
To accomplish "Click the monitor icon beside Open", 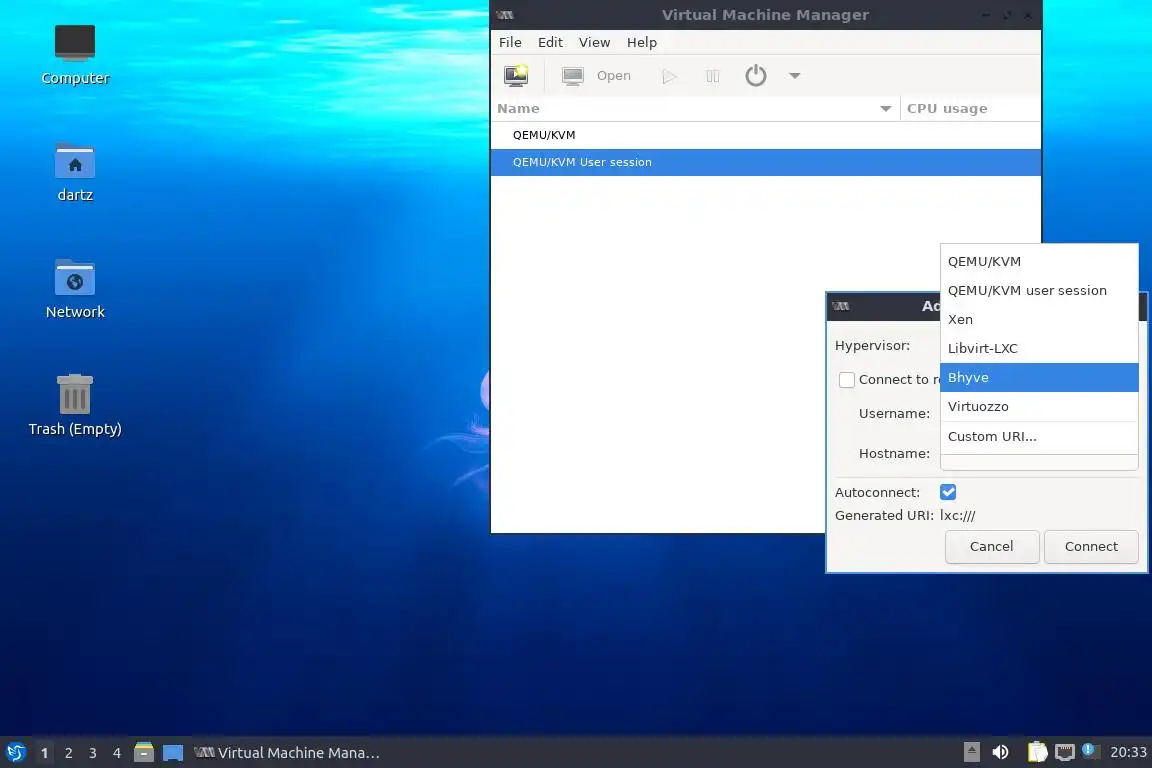I will (572, 76).
